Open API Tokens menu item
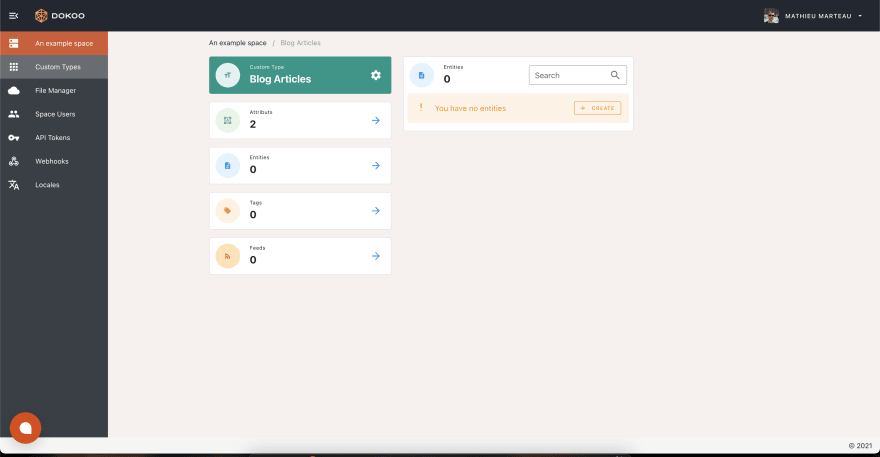880x457 pixels. click(54, 138)
